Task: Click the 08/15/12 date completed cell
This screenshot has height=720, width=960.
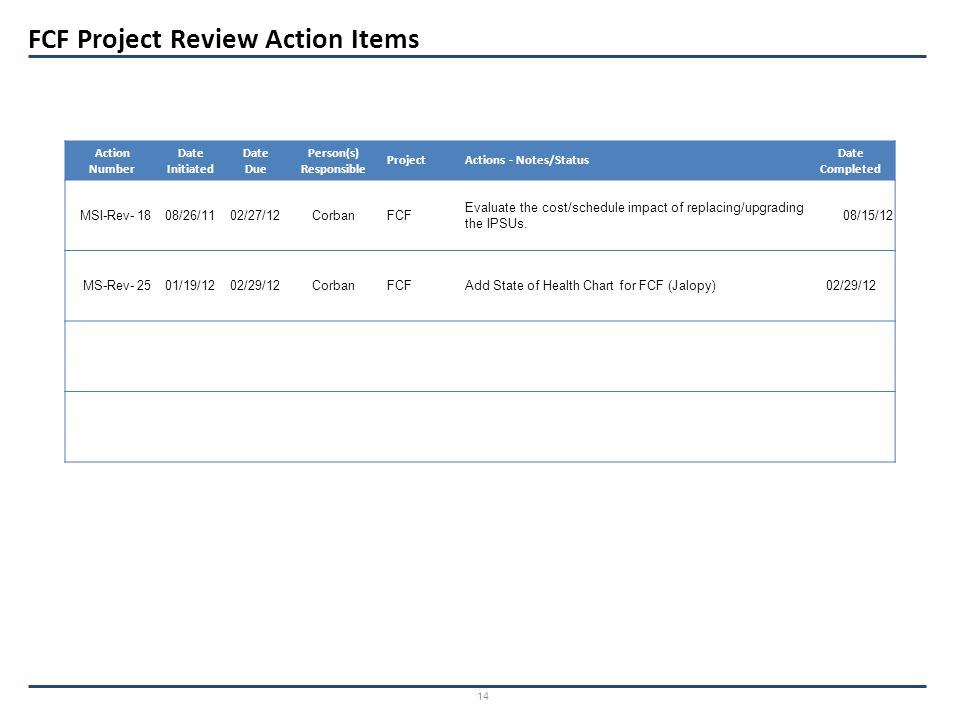Action: click(868, 216)
